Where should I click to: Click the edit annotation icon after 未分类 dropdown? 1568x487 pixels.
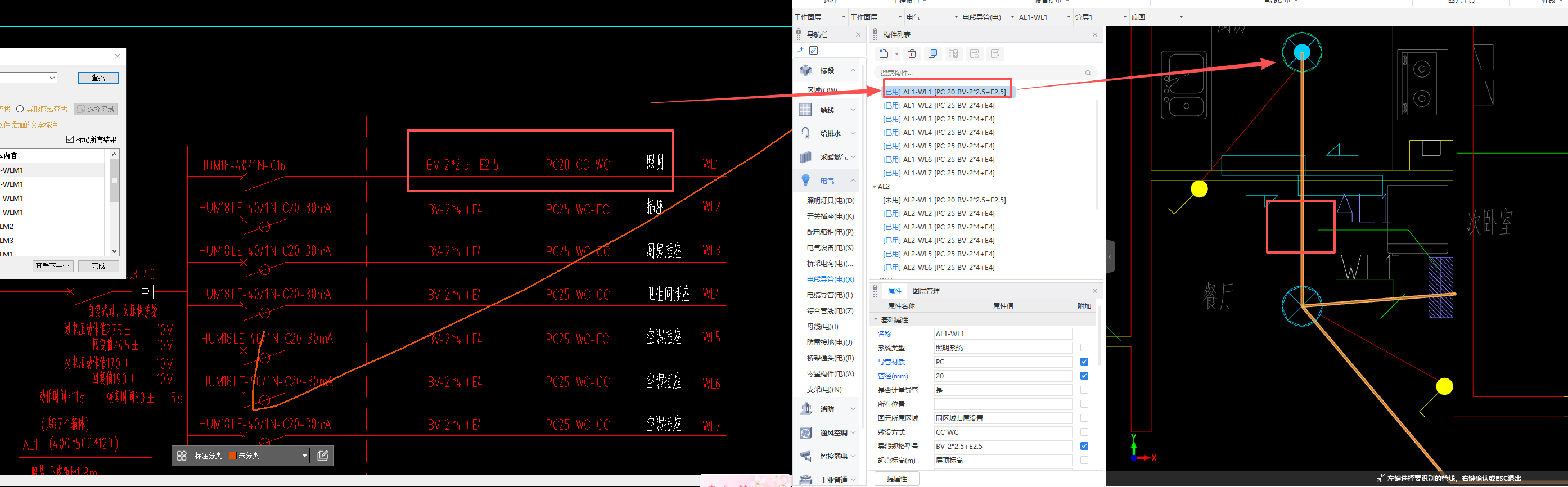[323, 456]
